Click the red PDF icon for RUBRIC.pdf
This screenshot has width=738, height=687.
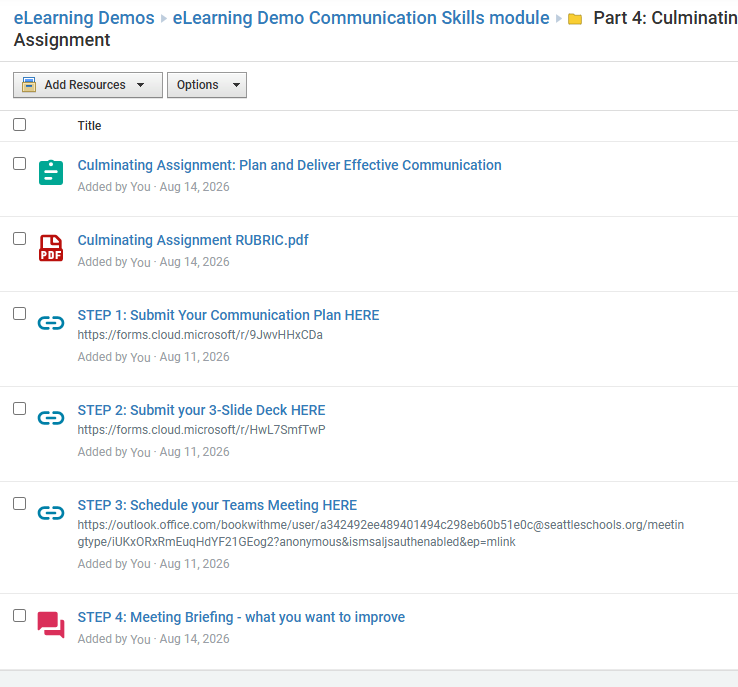tap(51, 248)
